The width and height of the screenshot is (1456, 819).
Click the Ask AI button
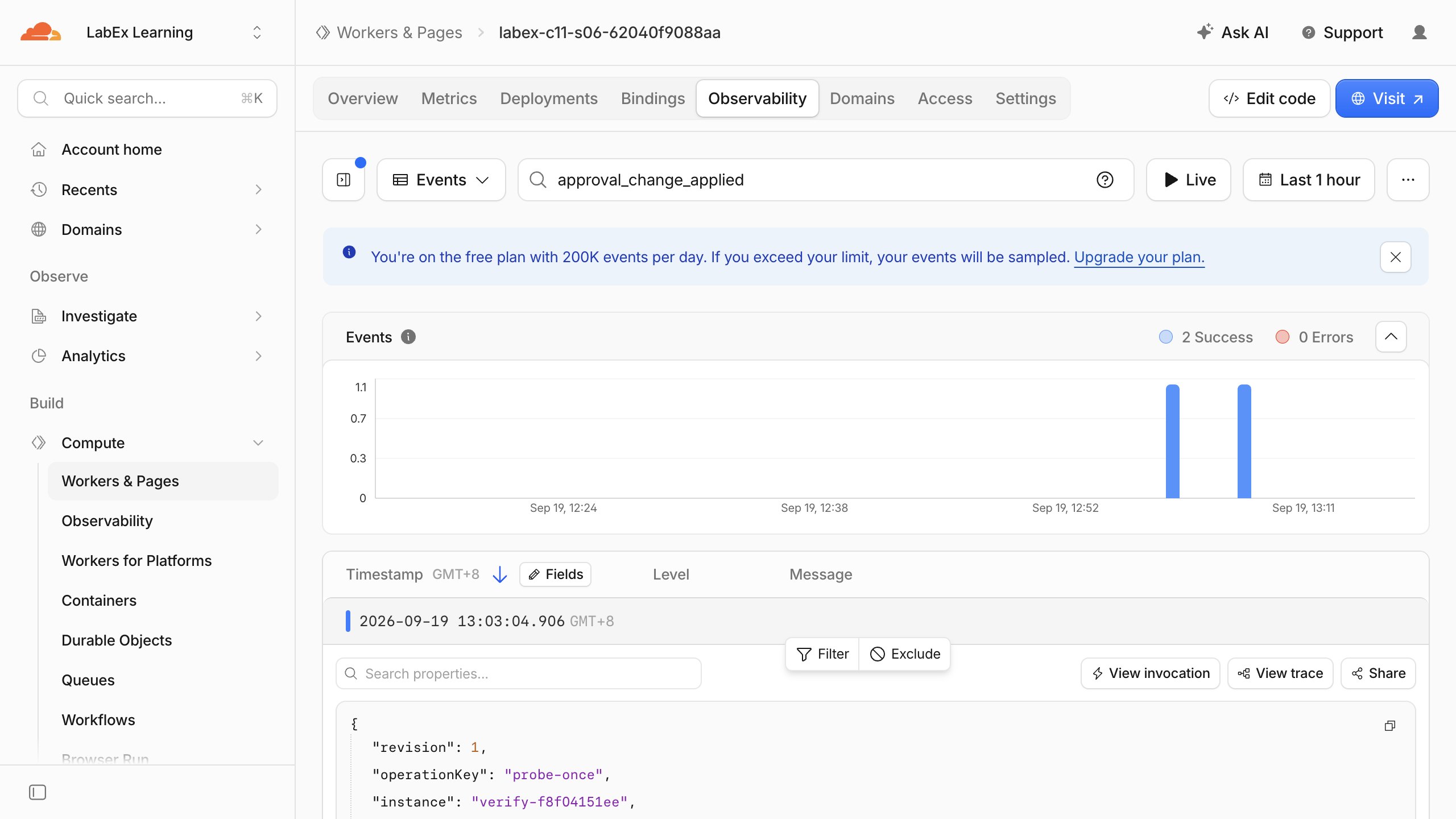(1232, 32)
